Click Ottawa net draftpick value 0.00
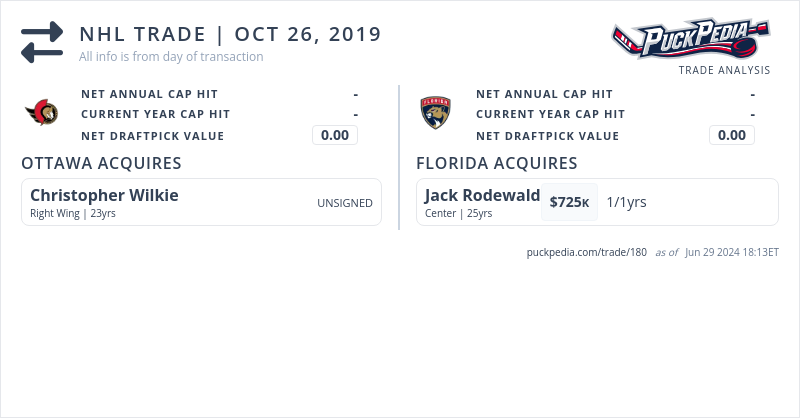This screenshot has width=800, height=418. tap(335, 136)
